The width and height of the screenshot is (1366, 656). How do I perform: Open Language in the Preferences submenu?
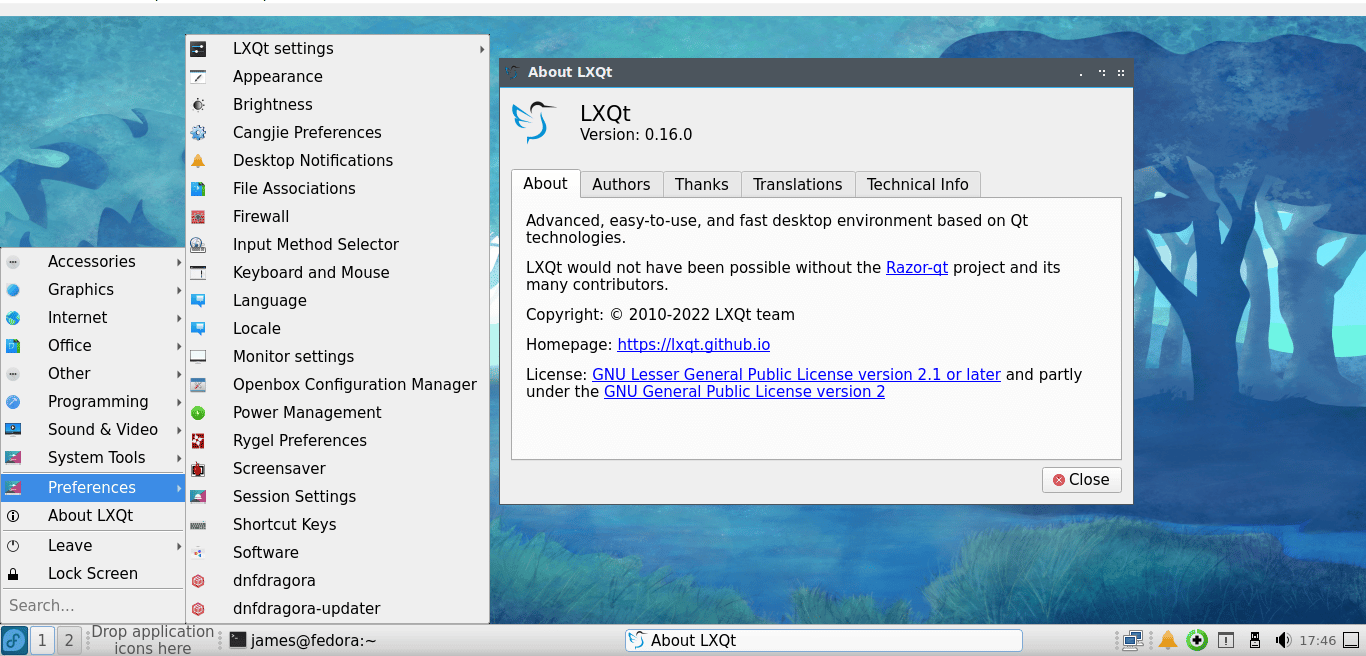point(338,301)
